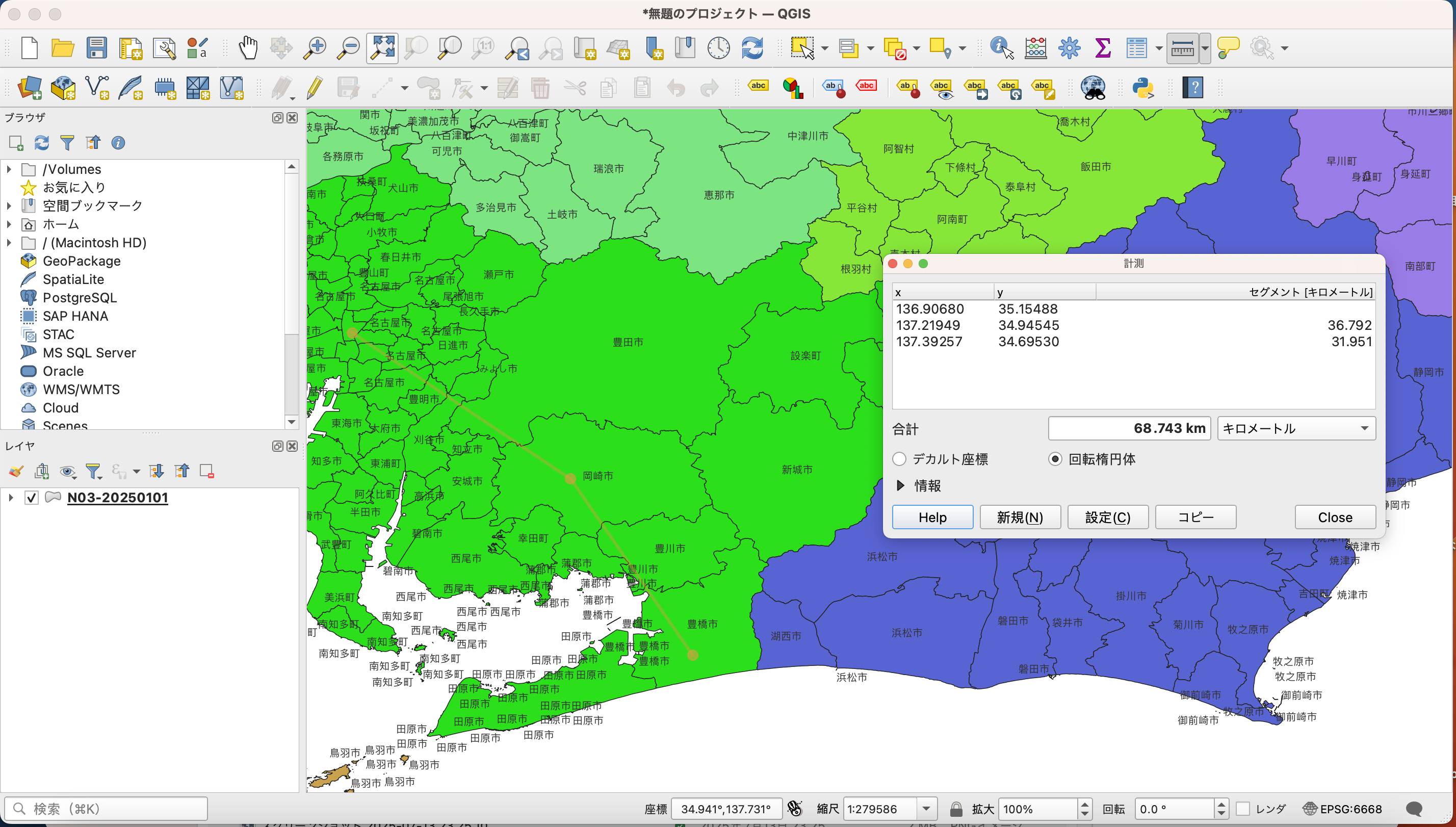Screen dimensions: 1456x827
Task: Click the 新規(N) button
Action: [1020, 517]
